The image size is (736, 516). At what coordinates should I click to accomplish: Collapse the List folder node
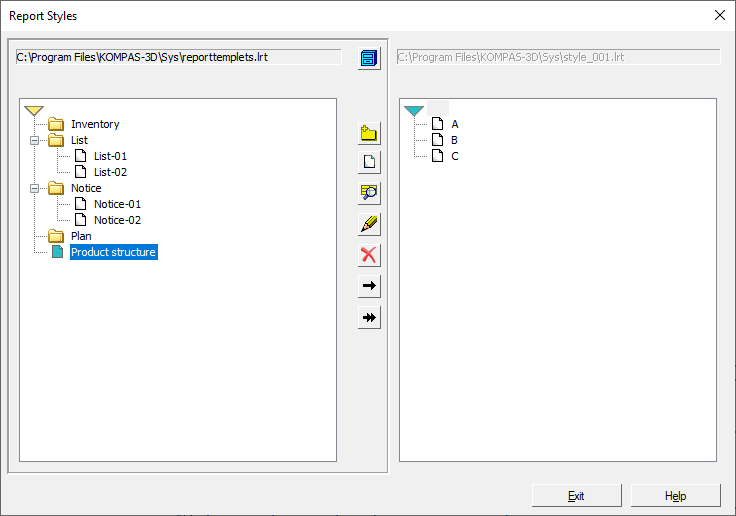(34, 140)
